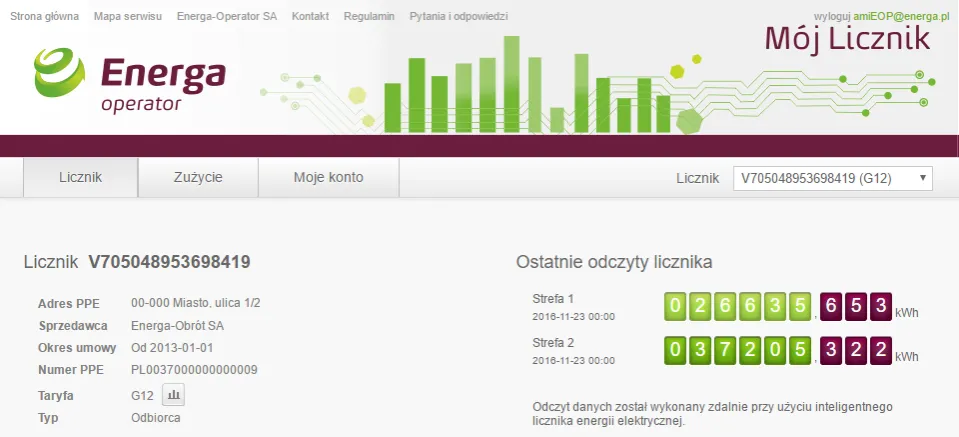Click the meter number heading V705048953698419

coord(169,262)
